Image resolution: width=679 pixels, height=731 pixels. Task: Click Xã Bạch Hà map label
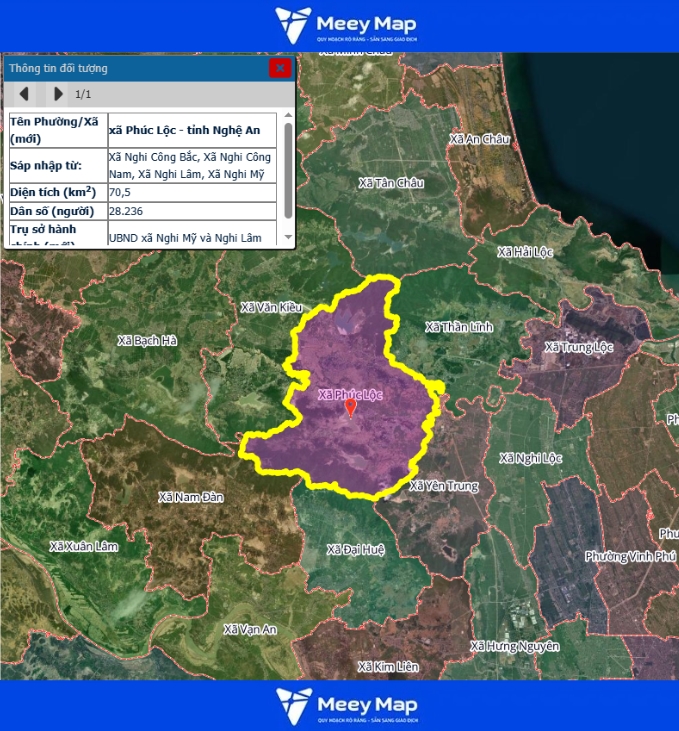[147, 341]
